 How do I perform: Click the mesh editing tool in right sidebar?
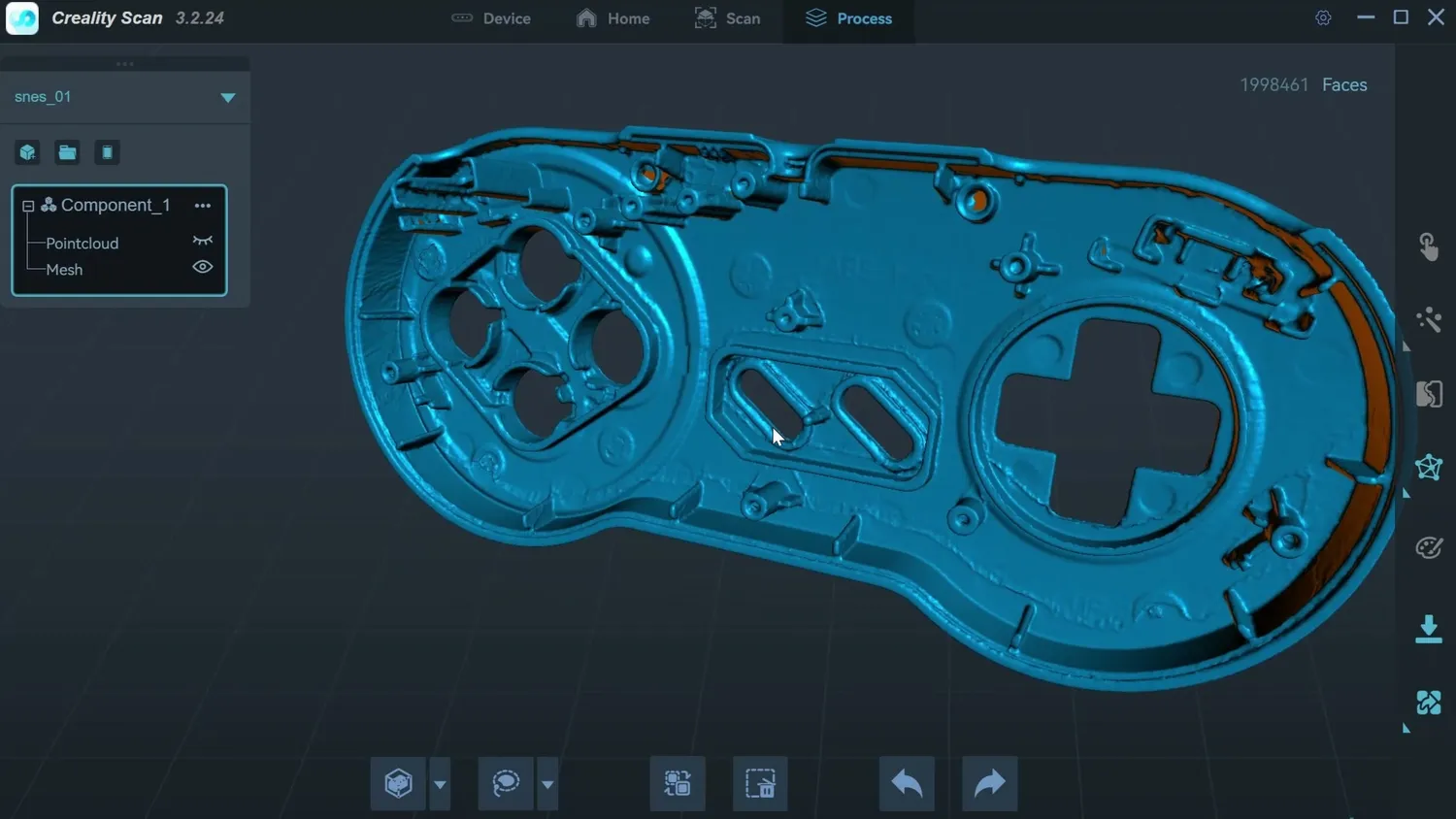[x=1429, y=394]
